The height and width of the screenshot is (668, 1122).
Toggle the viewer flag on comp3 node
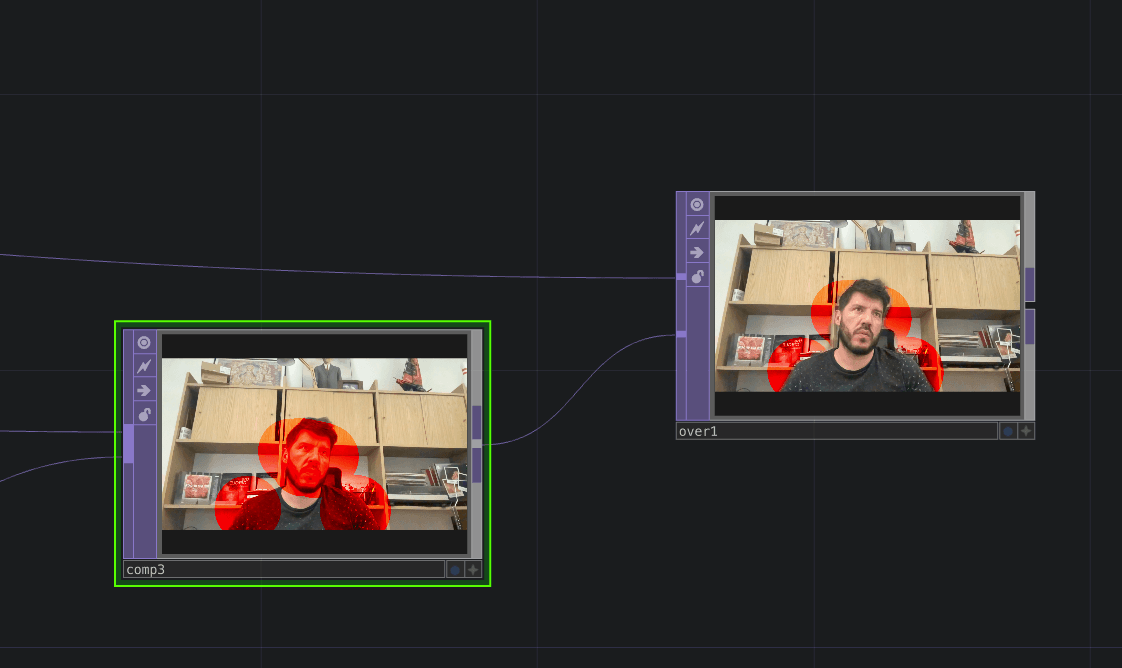coord(145,343)
